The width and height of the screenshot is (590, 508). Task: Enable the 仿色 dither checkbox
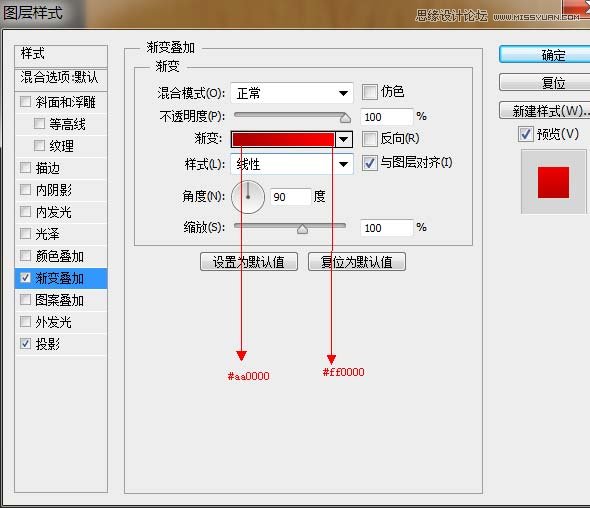(370, 92)
